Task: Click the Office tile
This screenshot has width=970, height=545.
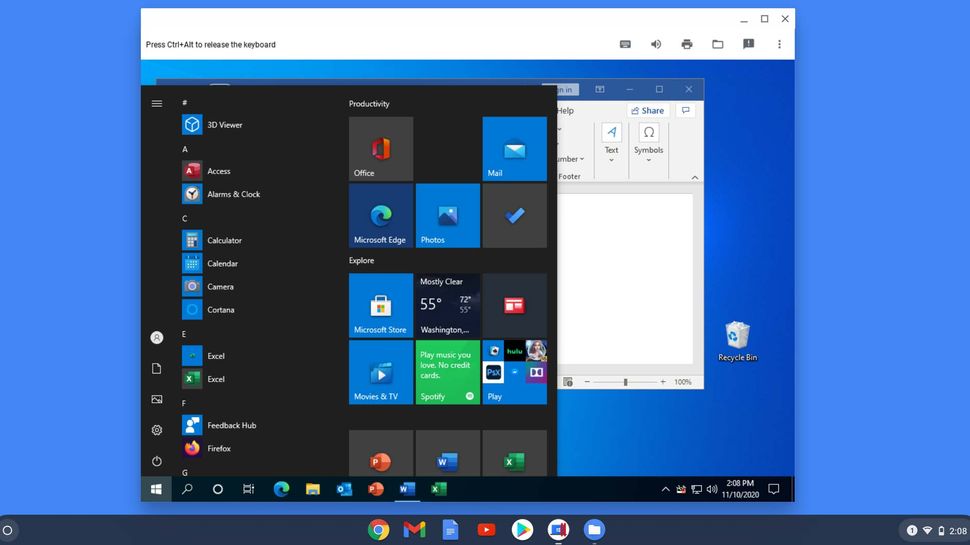Action: click(x=381, y=149)
